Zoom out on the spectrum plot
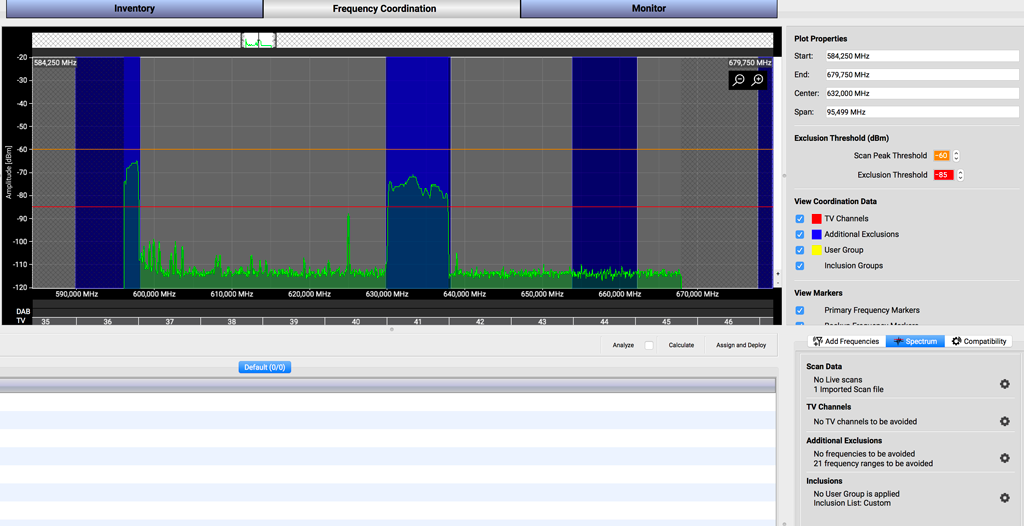The height and width of the screenshot is (526, 1024). (x=739, y=80)
